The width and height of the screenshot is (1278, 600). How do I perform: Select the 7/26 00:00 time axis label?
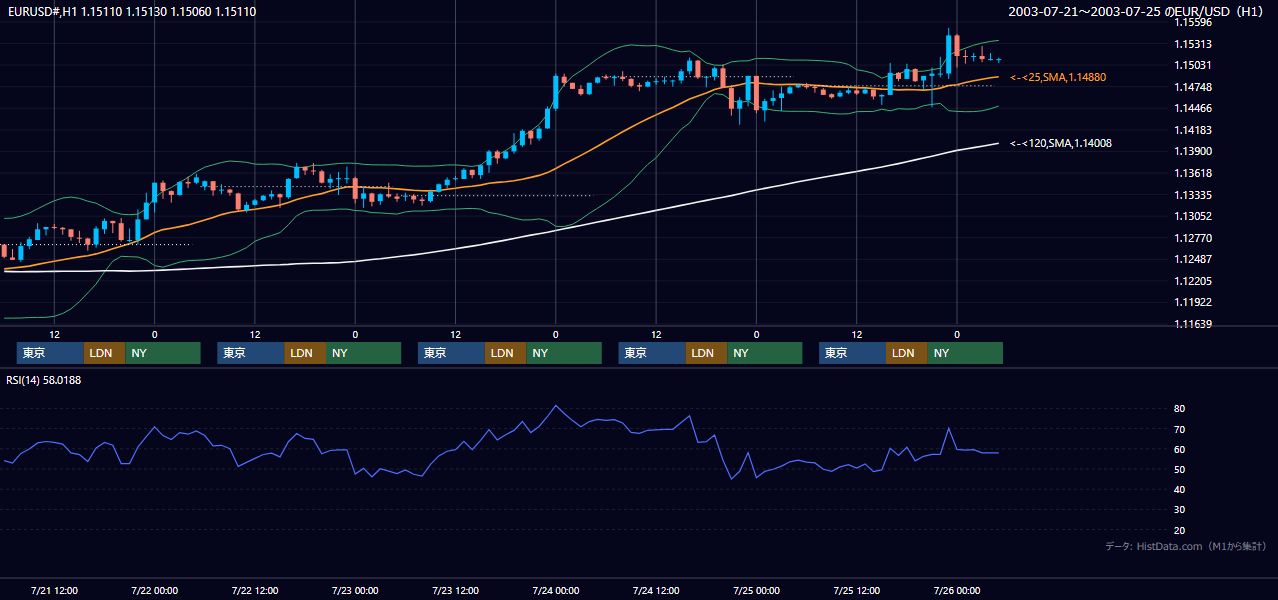957,590
